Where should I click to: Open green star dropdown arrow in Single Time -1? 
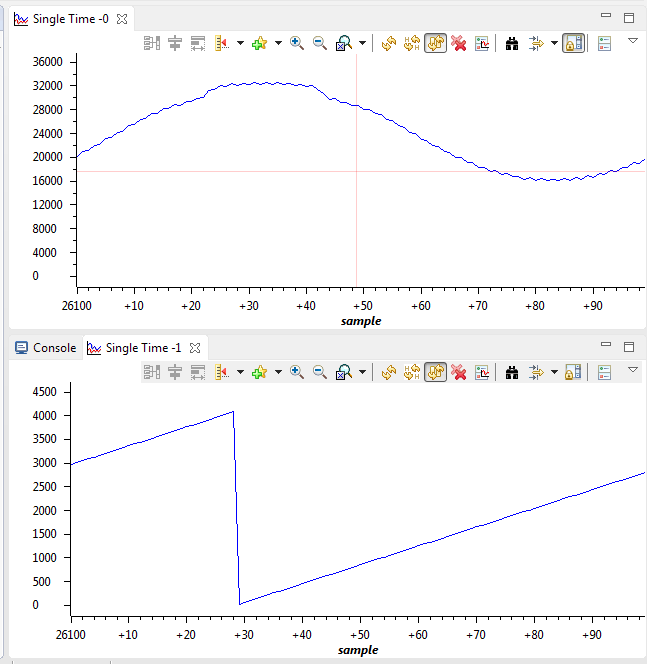click(x=278, y=372)
